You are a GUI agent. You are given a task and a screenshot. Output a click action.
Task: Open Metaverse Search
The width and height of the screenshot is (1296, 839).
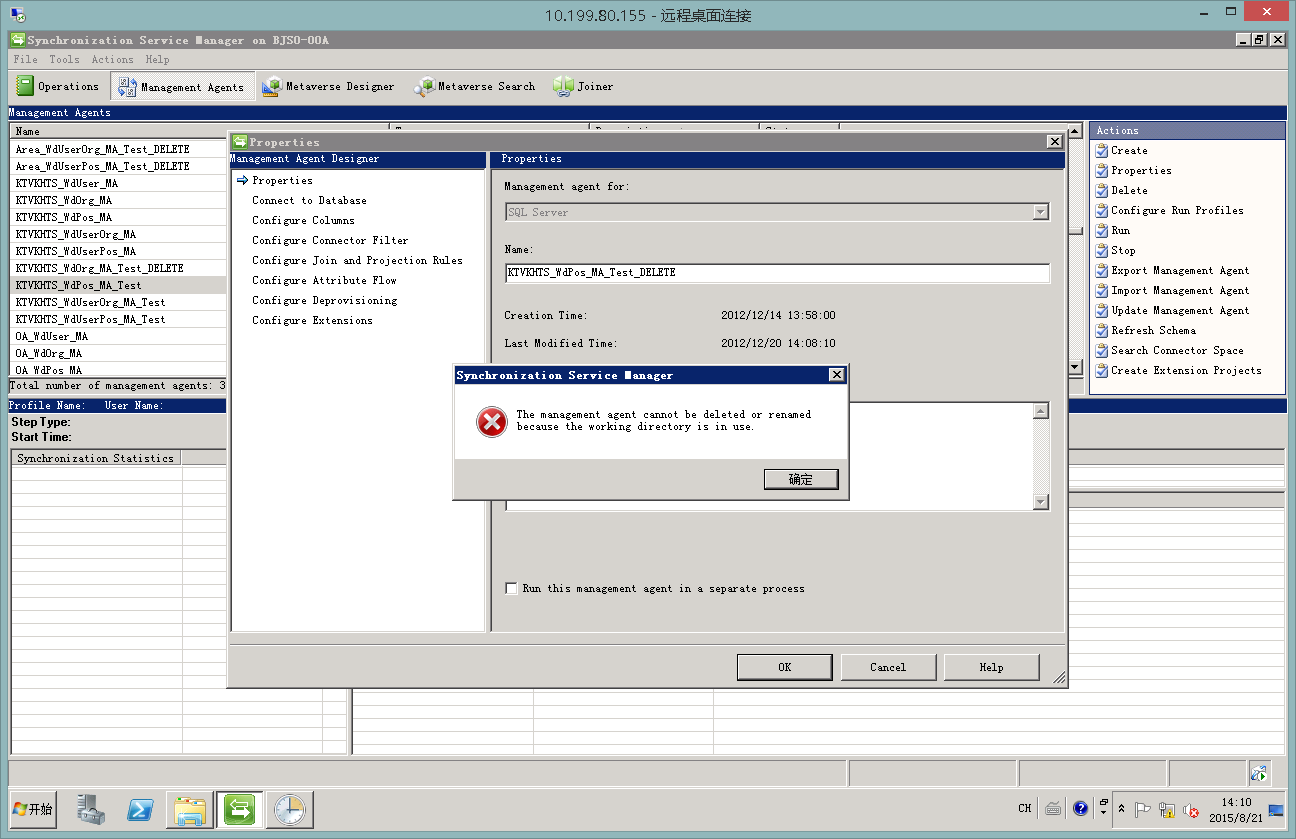click(x=476, y=87)
